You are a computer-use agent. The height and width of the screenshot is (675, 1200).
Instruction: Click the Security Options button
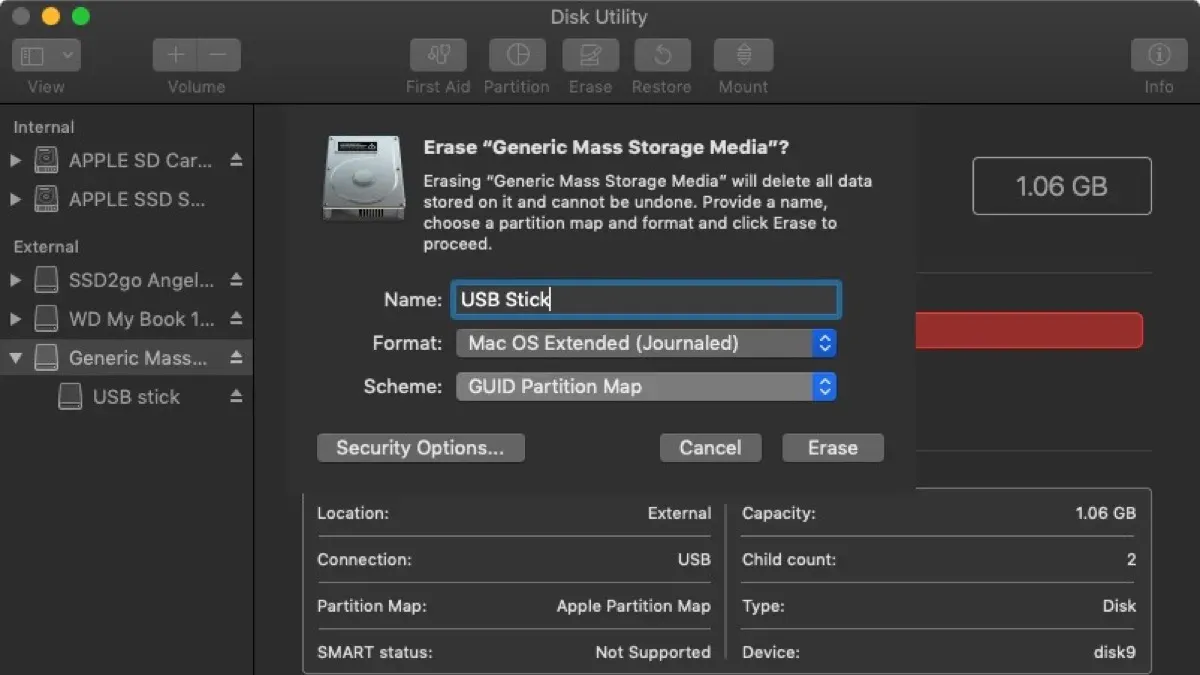(x=420, y=448)
